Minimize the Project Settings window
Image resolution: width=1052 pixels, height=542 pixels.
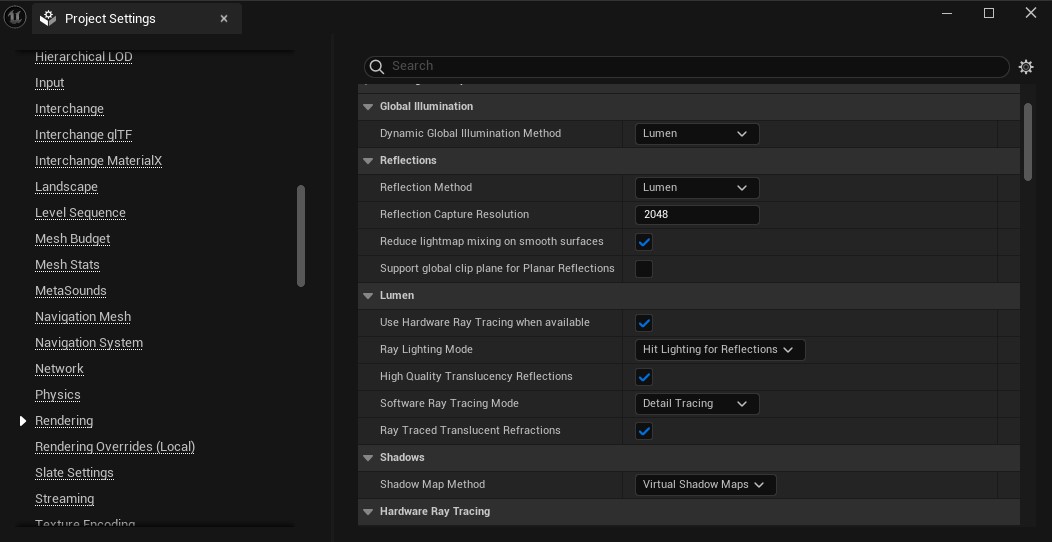coord(947,13)
